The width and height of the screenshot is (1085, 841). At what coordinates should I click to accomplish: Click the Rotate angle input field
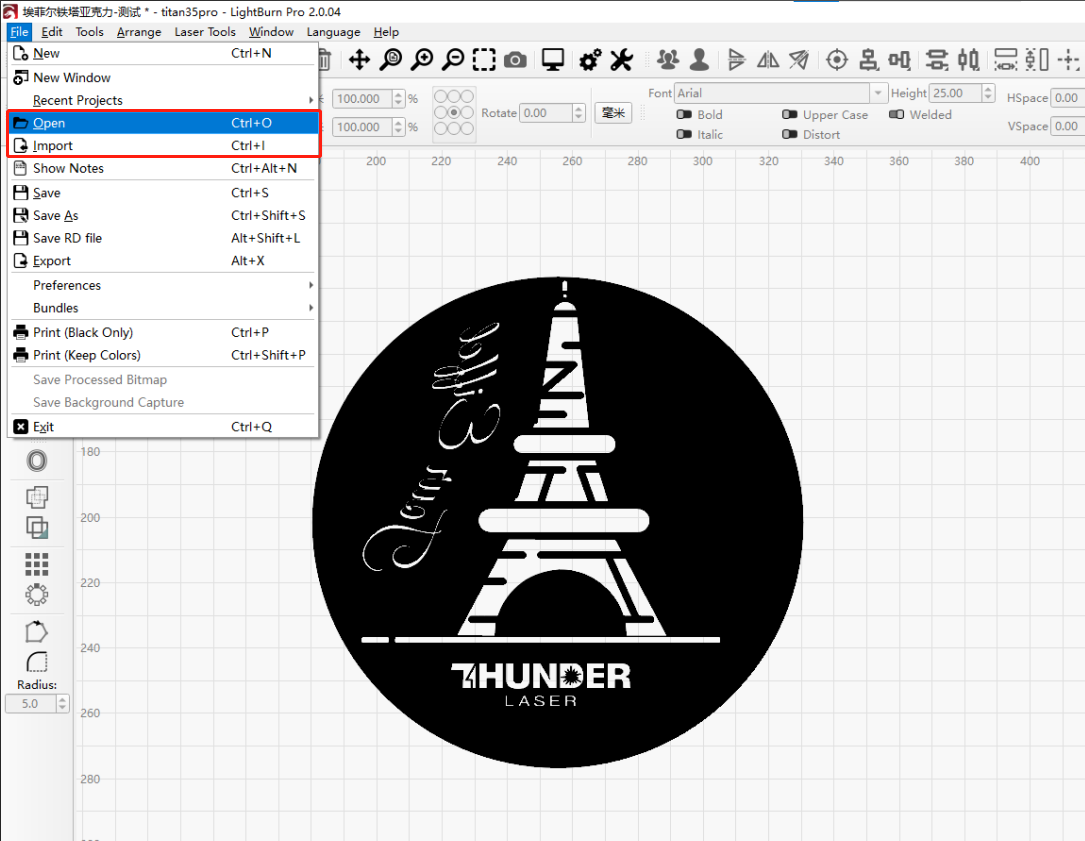[547, 113]
